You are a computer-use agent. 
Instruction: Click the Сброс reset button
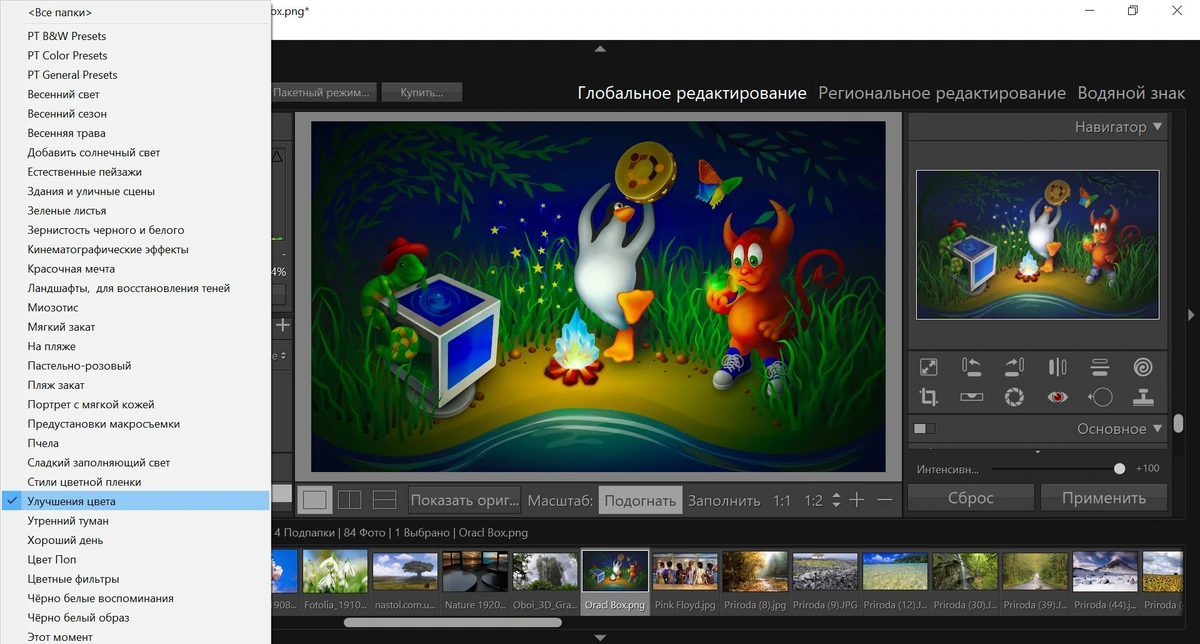(970, 497)
